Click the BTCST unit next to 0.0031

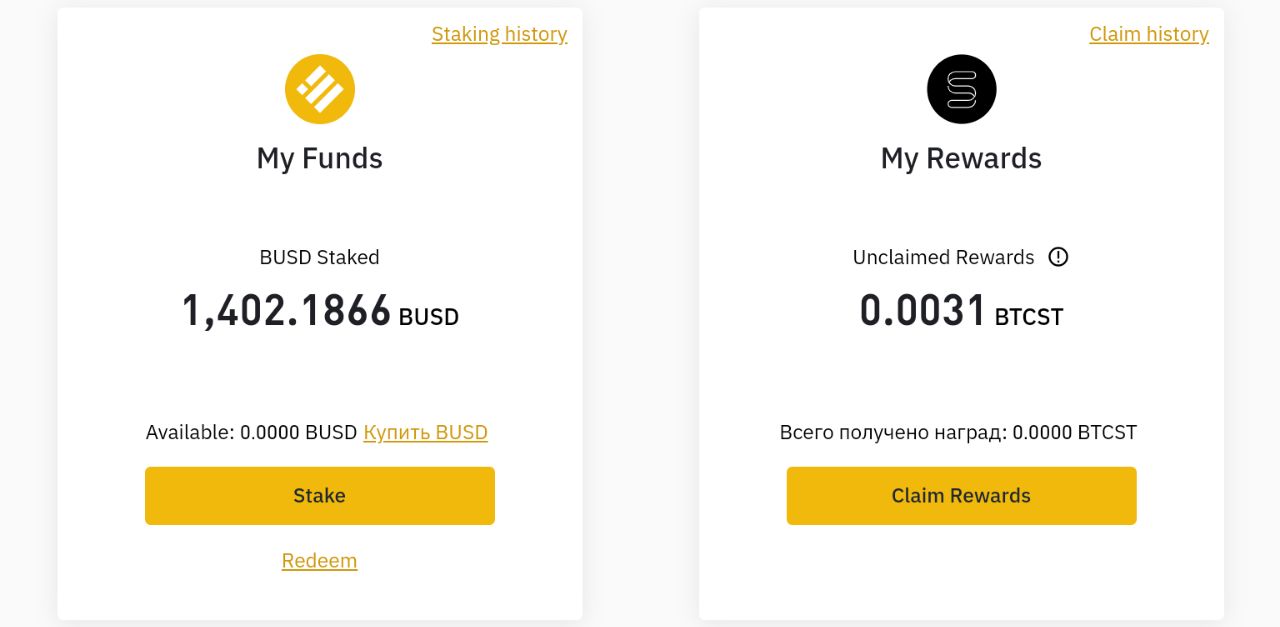1029,317
